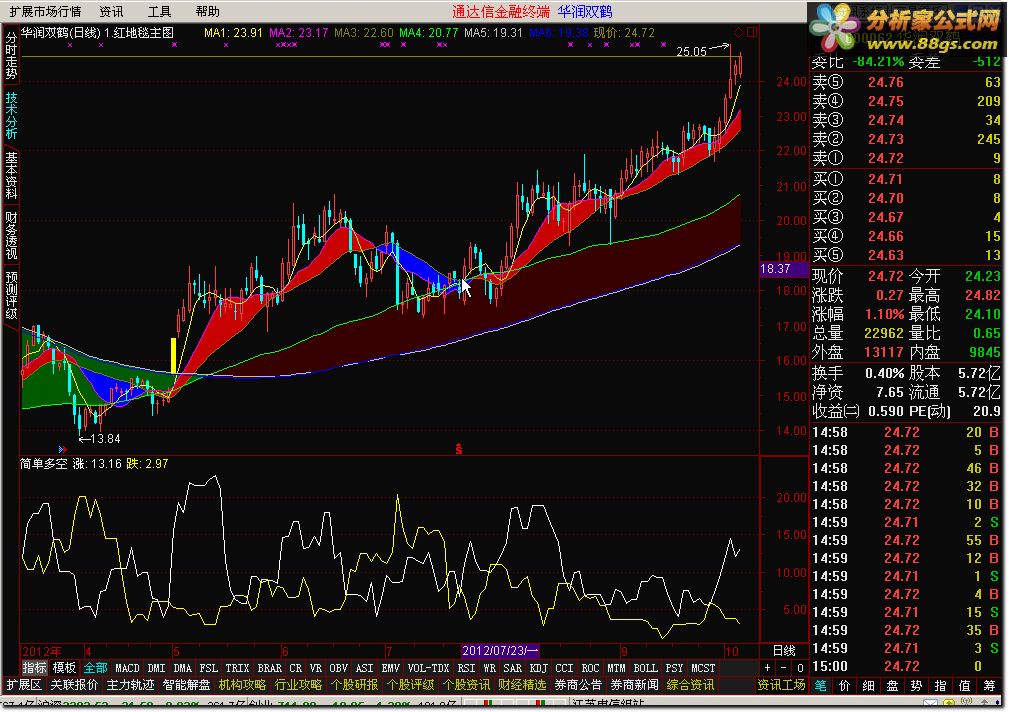Switch indicator to TRIX

pos(237,668)
